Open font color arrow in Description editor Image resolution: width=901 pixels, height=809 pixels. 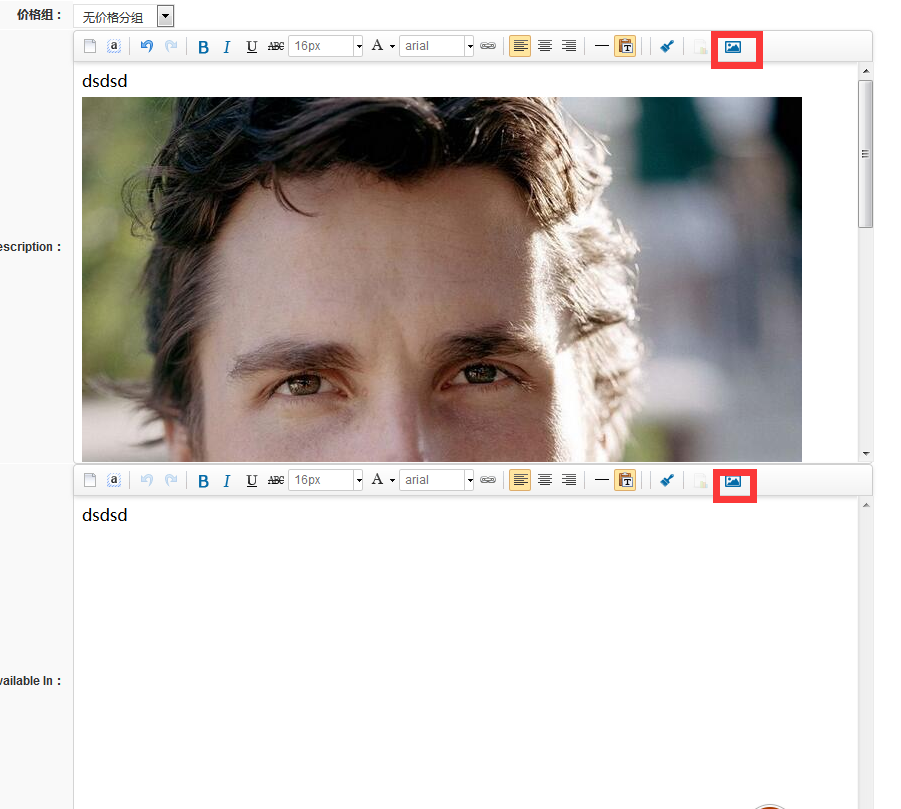point(392,46)
